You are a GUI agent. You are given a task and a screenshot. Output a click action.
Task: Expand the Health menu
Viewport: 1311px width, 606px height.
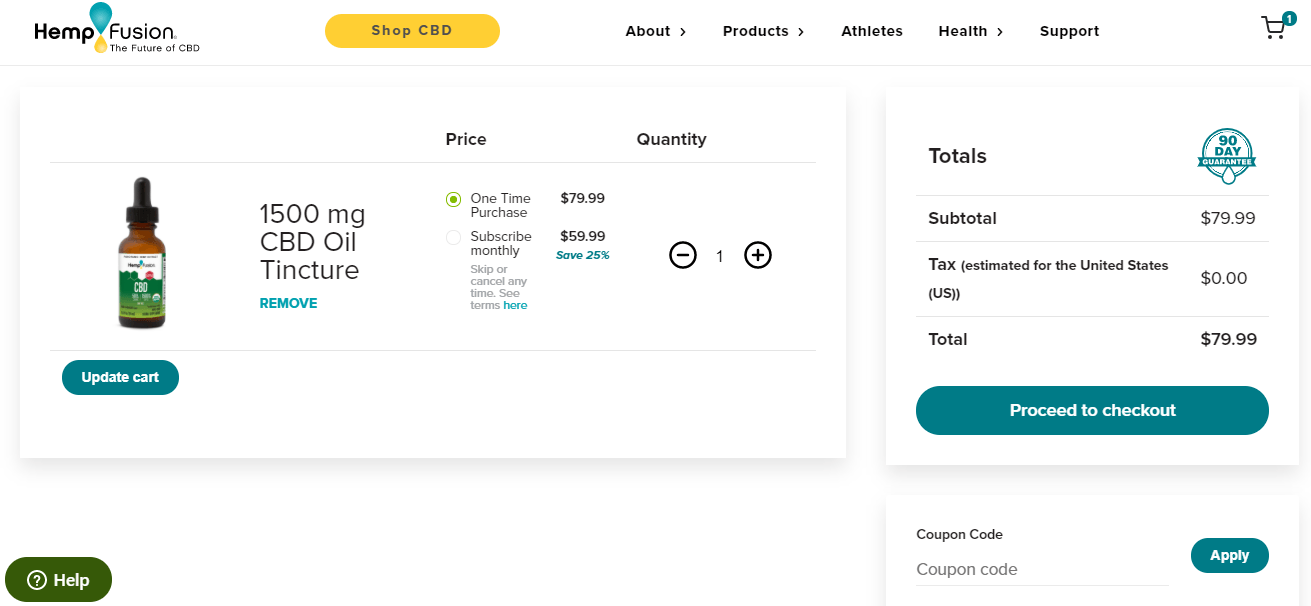[970, 31]
